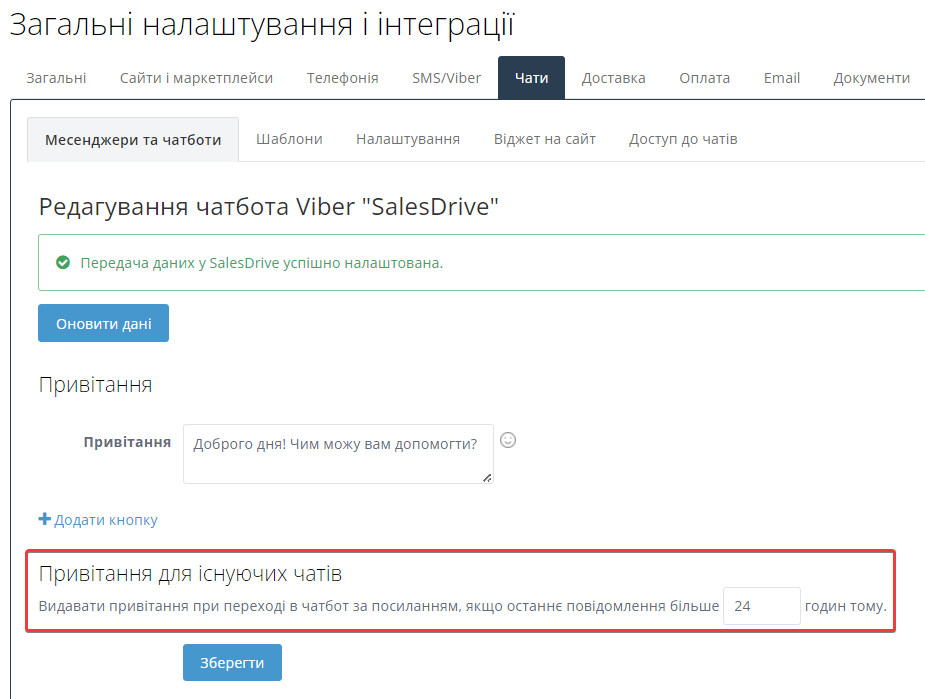Switch to Сайти і маркетплейси tab
The image size is (925, 699).
196,78
